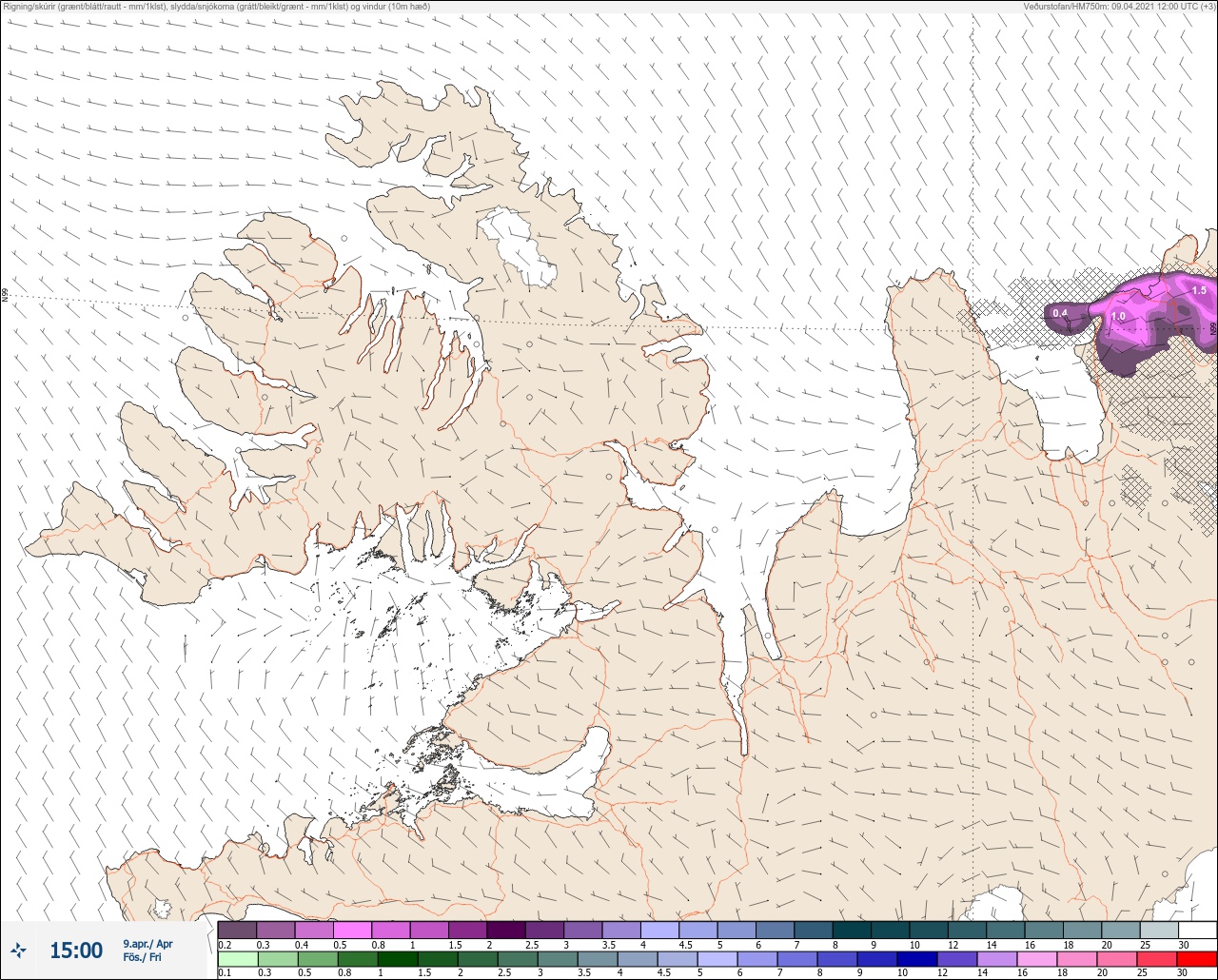Click the '1.0' value on the pink precipitation area

[x=1118, y=317]
